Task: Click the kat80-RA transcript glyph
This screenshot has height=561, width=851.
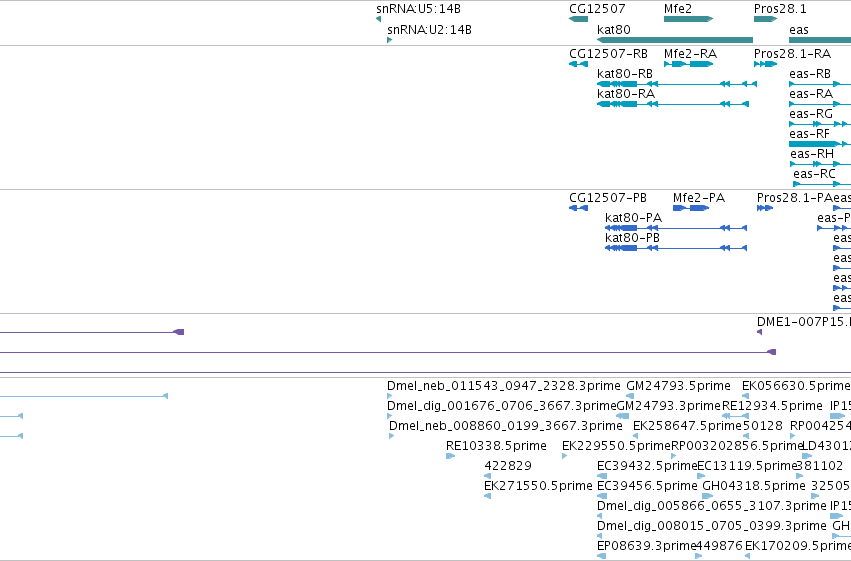Action: point(673,104)
